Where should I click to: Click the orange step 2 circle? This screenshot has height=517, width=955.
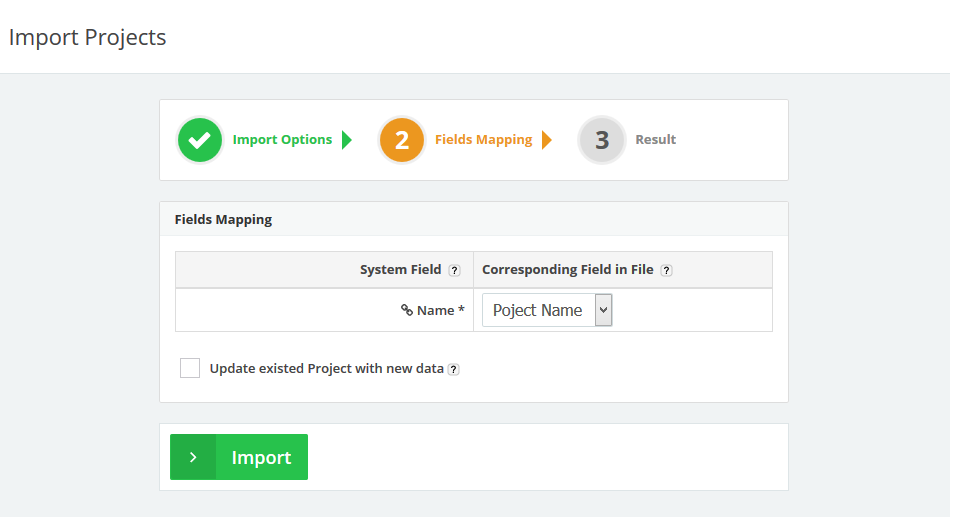click(x=402, y=140)
